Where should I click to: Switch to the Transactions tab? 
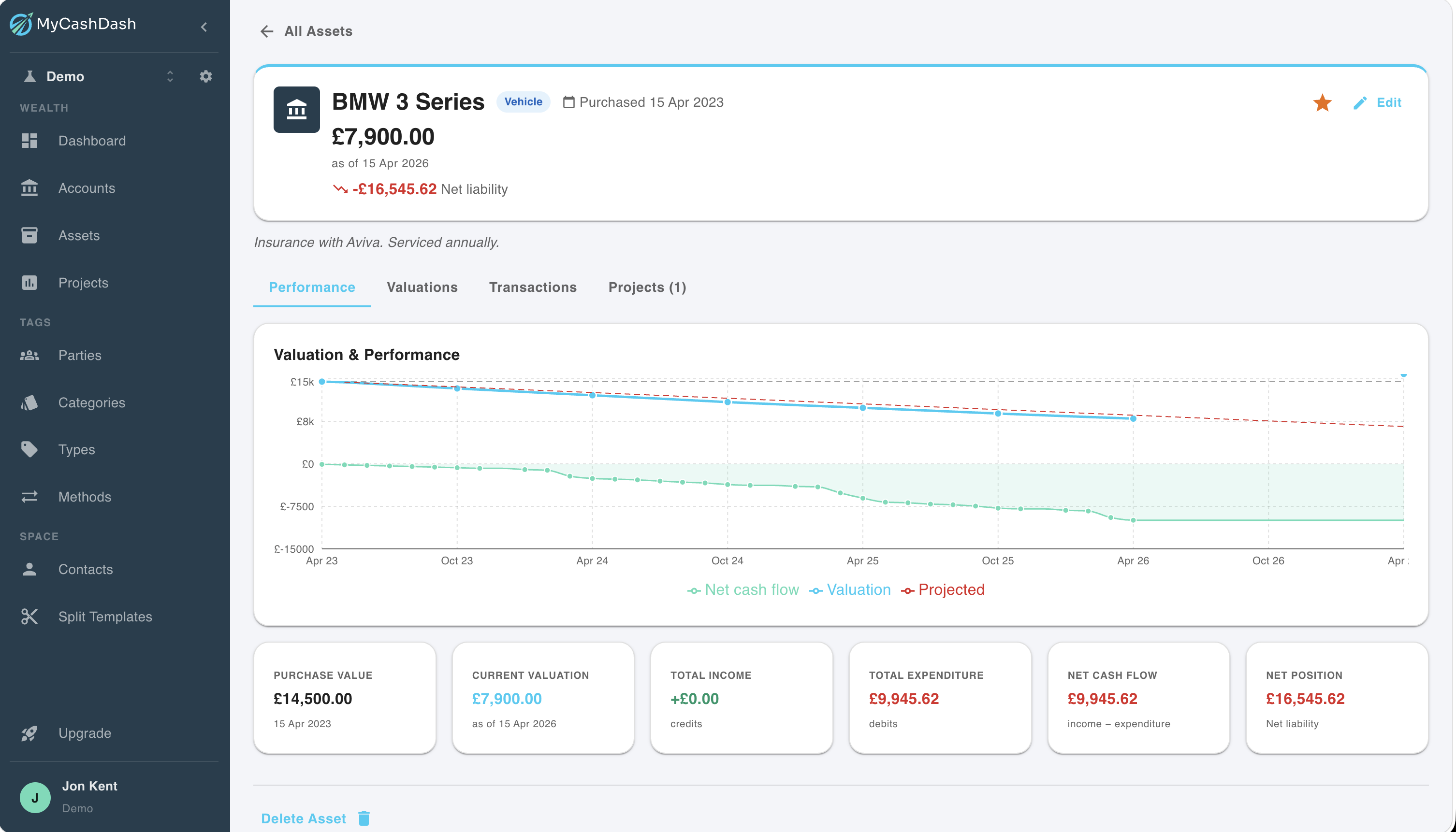tap(532, 287)
